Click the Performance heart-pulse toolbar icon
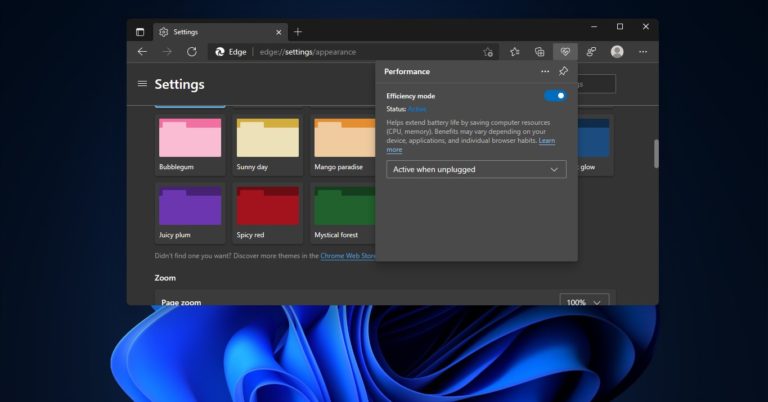This screenshot has height=402, width=768. 566,52
